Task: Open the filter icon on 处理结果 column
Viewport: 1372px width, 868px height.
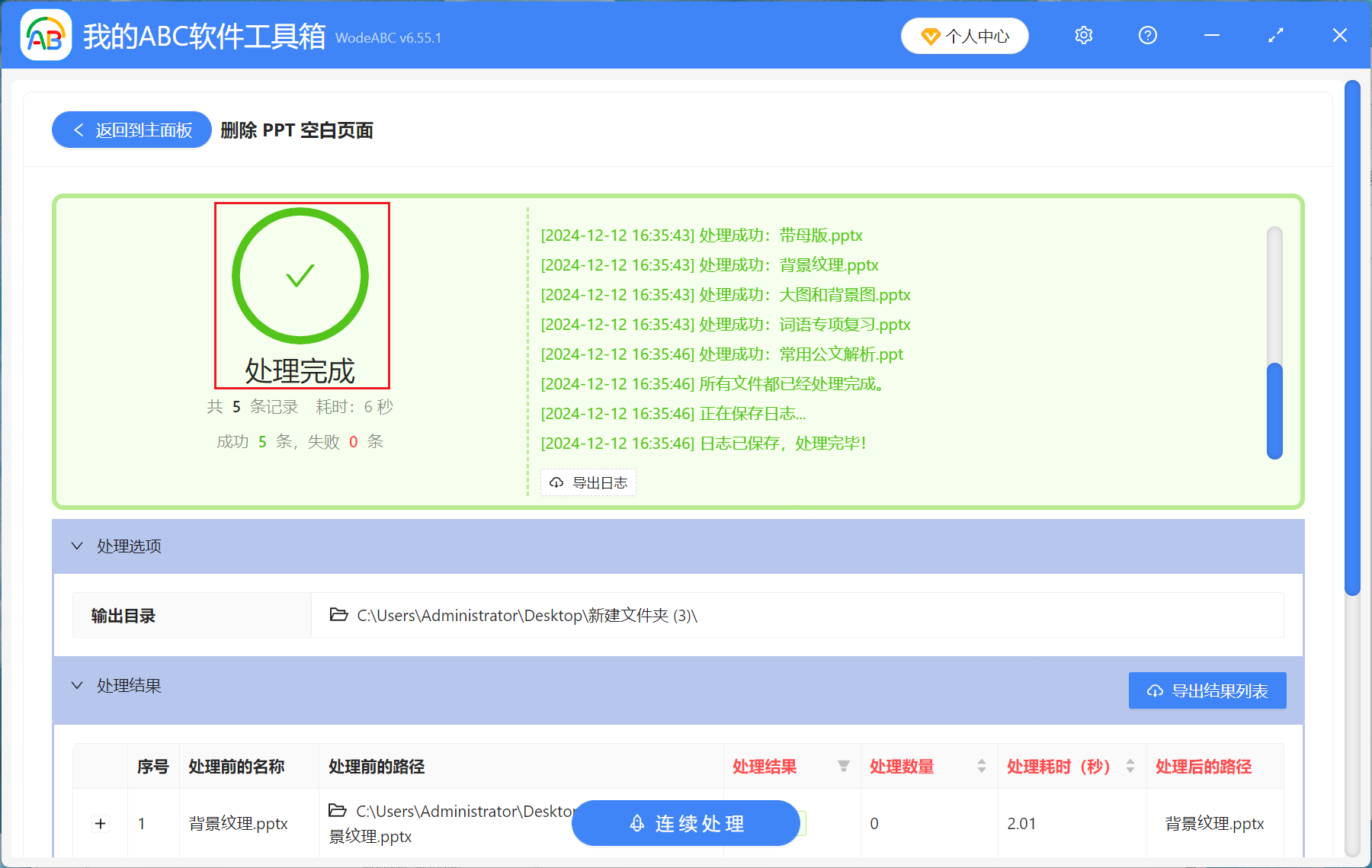Action: coord(844,767)
